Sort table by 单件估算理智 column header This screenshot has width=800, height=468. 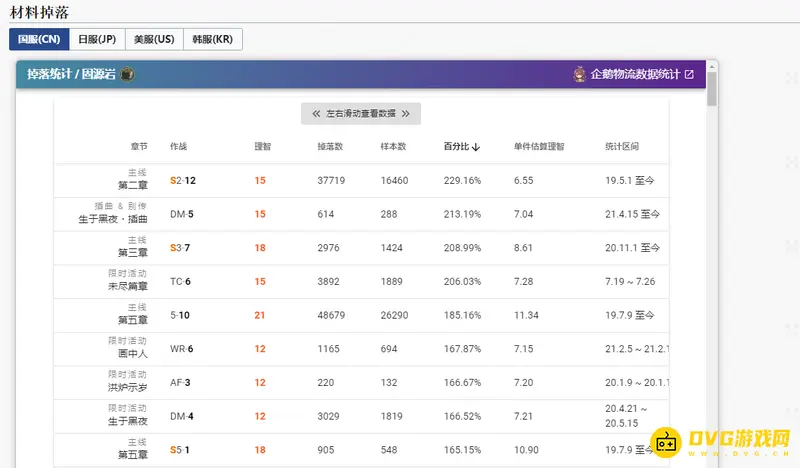click(x=539, y=146)
